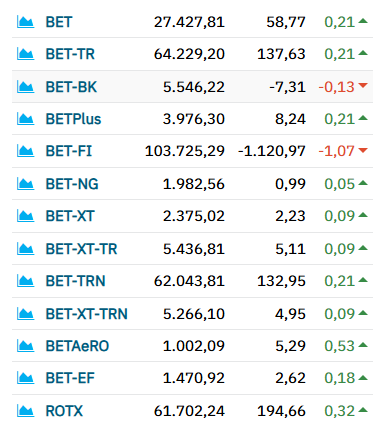
Task: Open the chart icon for BET-NG
Action: point(25,184)
